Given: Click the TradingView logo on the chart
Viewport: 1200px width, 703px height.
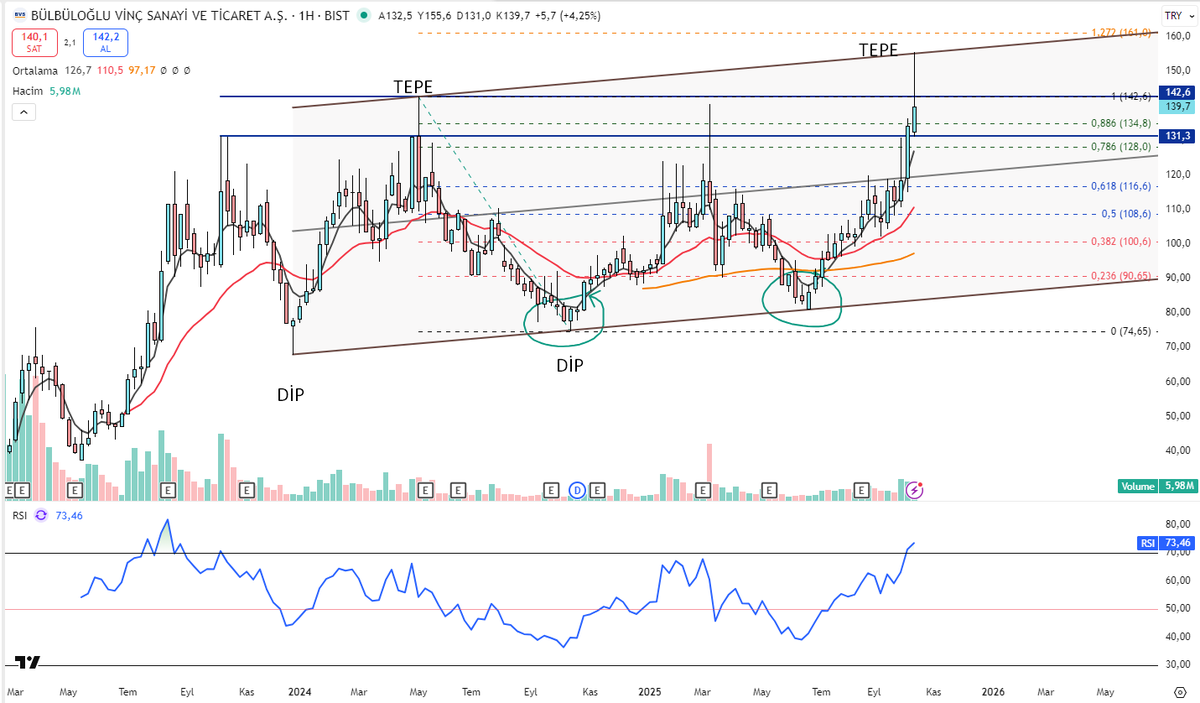Looking at the screenshot, I should tap(27, 662).
